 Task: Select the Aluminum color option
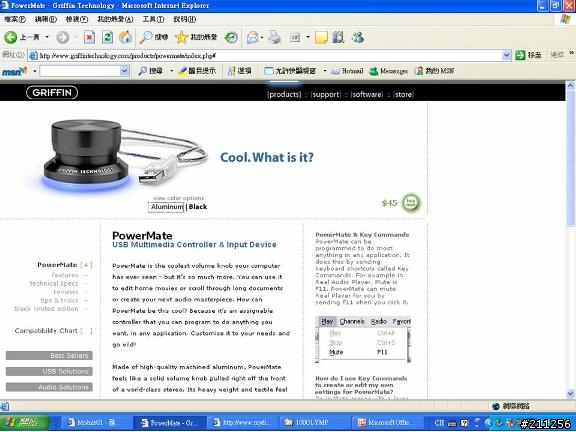(166, 207)
